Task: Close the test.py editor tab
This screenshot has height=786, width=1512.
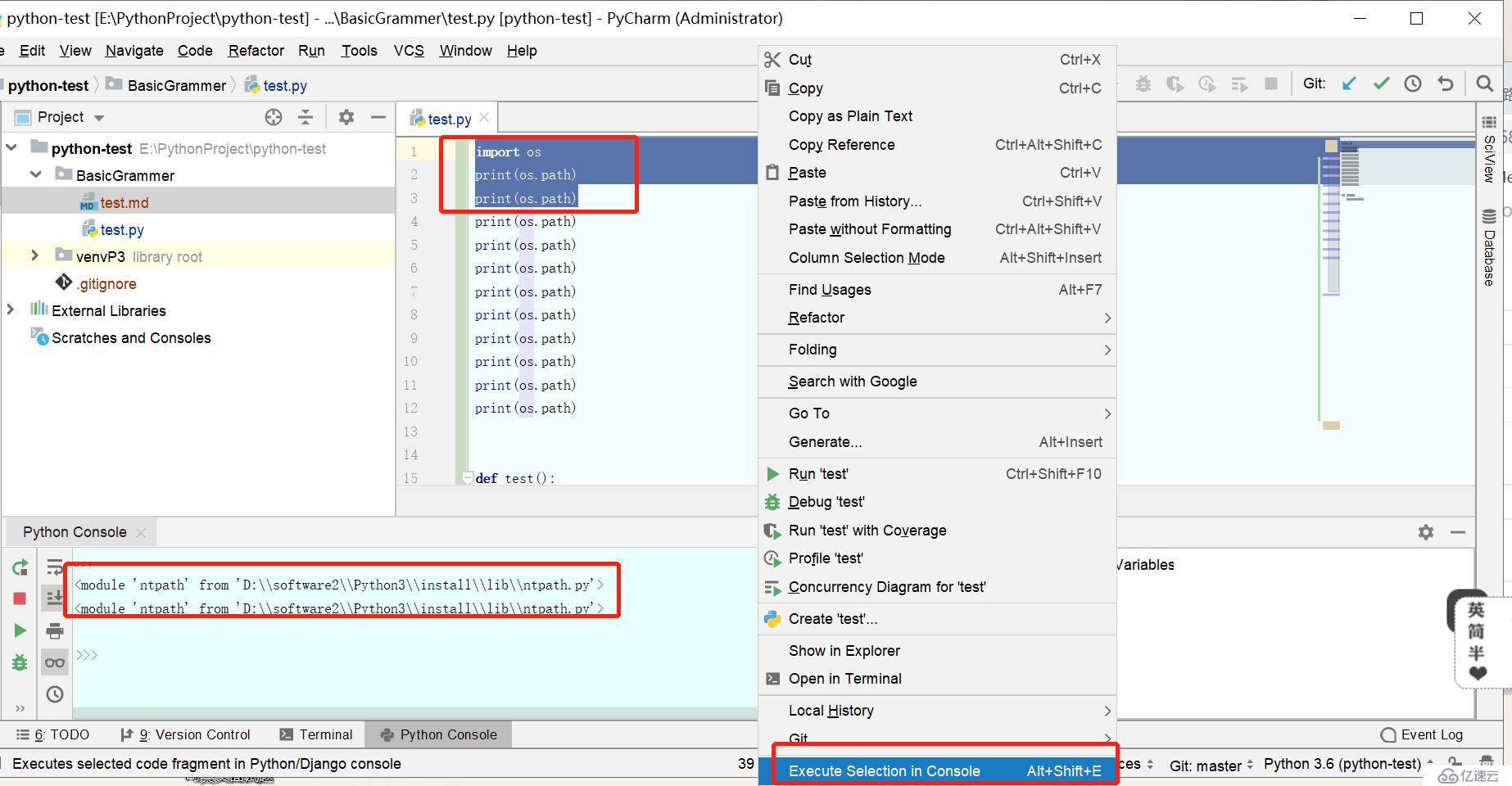Action: click(x=484, y=117)
